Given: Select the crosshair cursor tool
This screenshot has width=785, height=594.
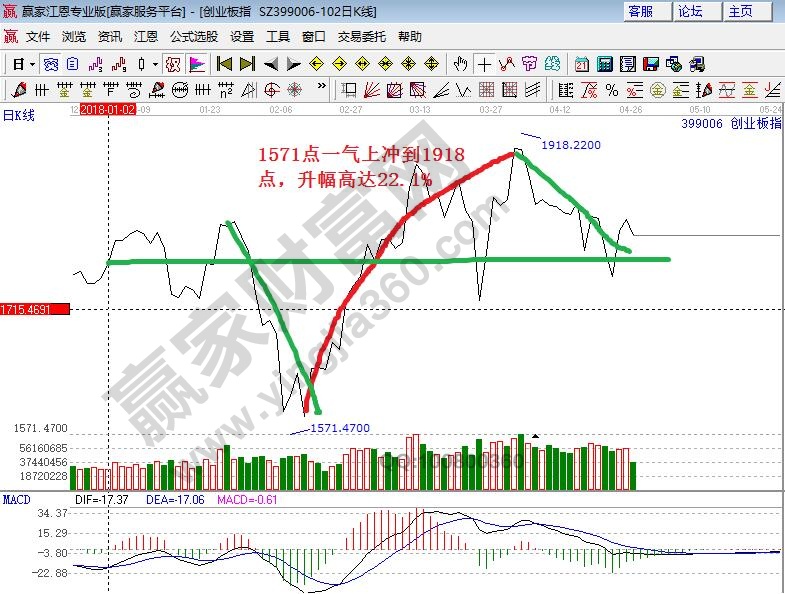Looking at the screenshot, I should pos(485,64).
